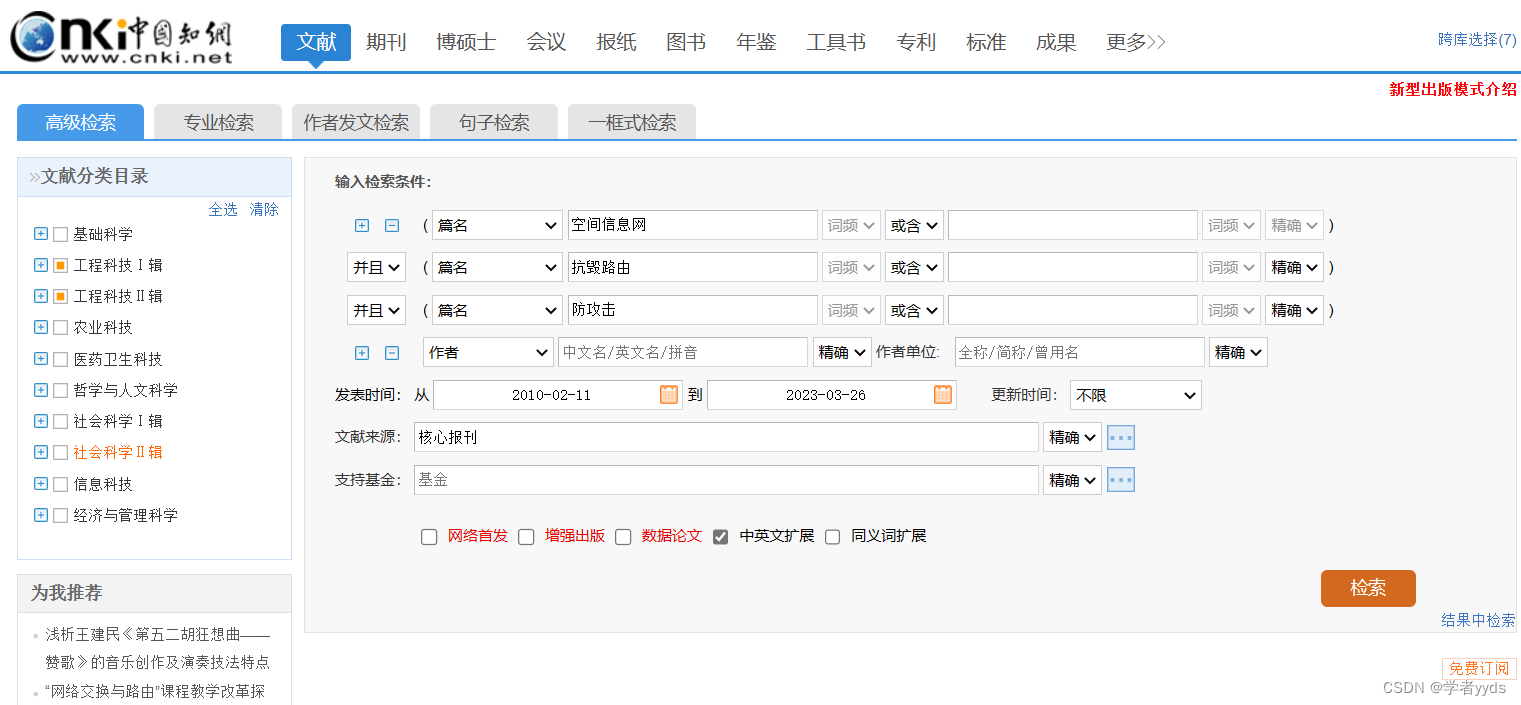Screen dimensions: 1521x705
Task: Open the 专利 section in the top navigation
Action: [915, 41]
